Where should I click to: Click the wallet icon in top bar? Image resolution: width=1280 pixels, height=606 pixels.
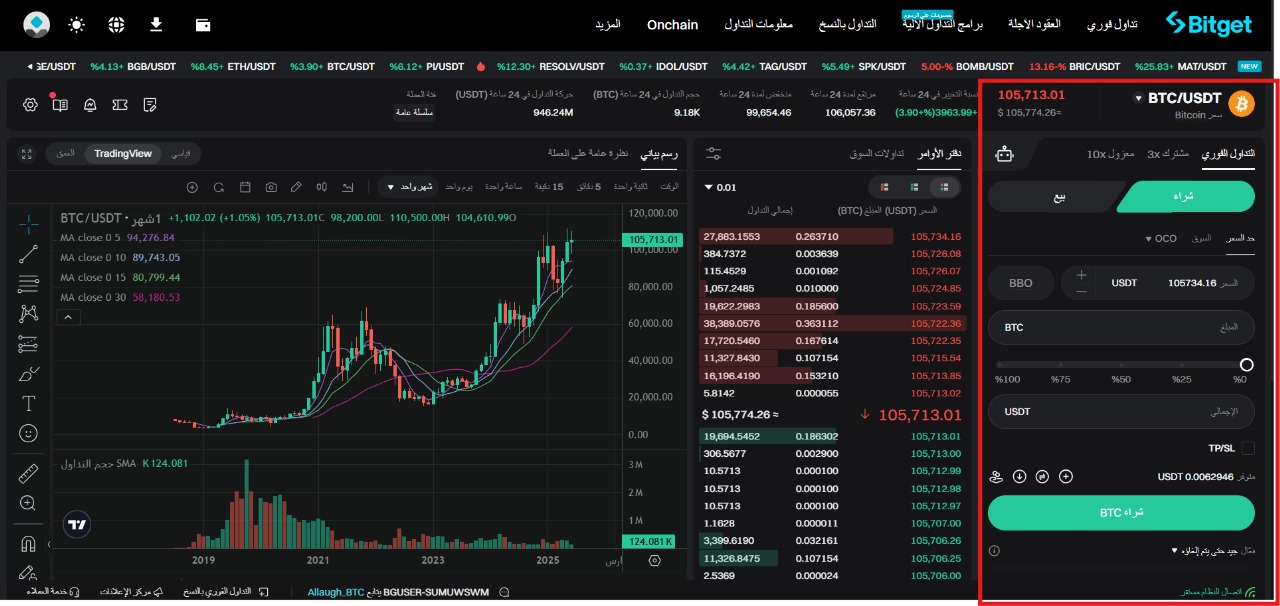click(x=203, y=24)
